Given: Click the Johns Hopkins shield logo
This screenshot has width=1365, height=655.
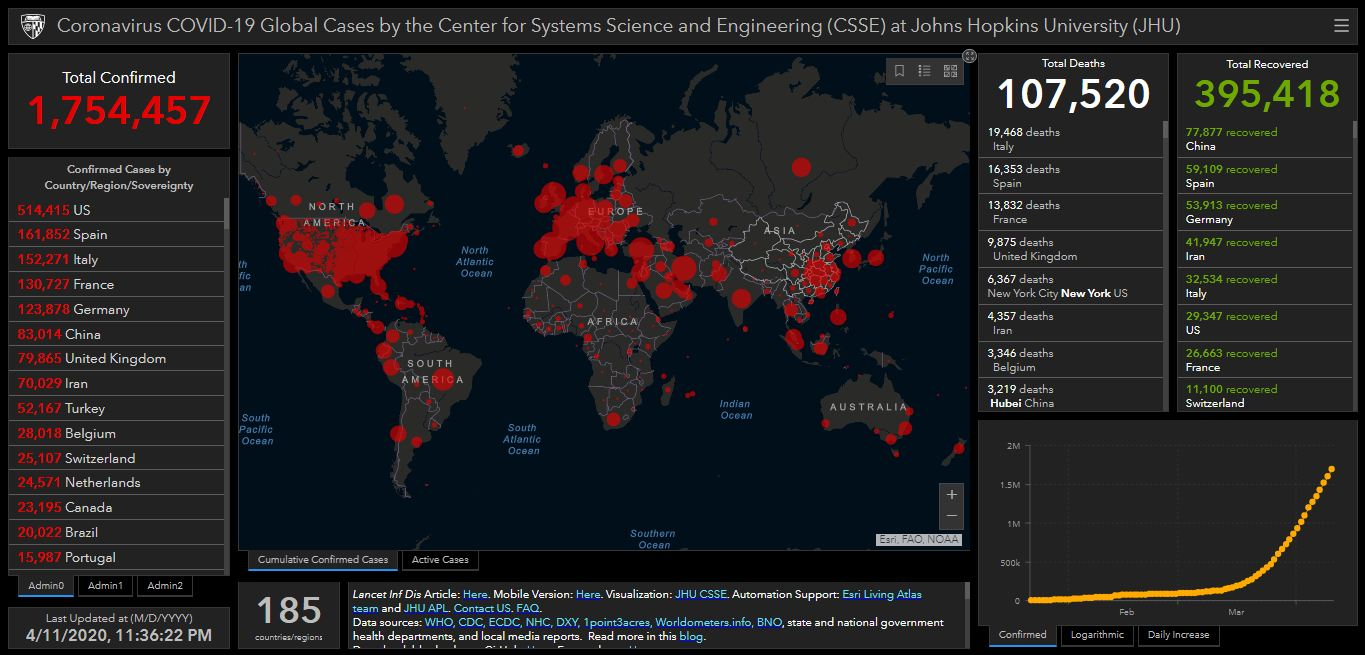Looking at the screenshot, I should pos(32,26).
